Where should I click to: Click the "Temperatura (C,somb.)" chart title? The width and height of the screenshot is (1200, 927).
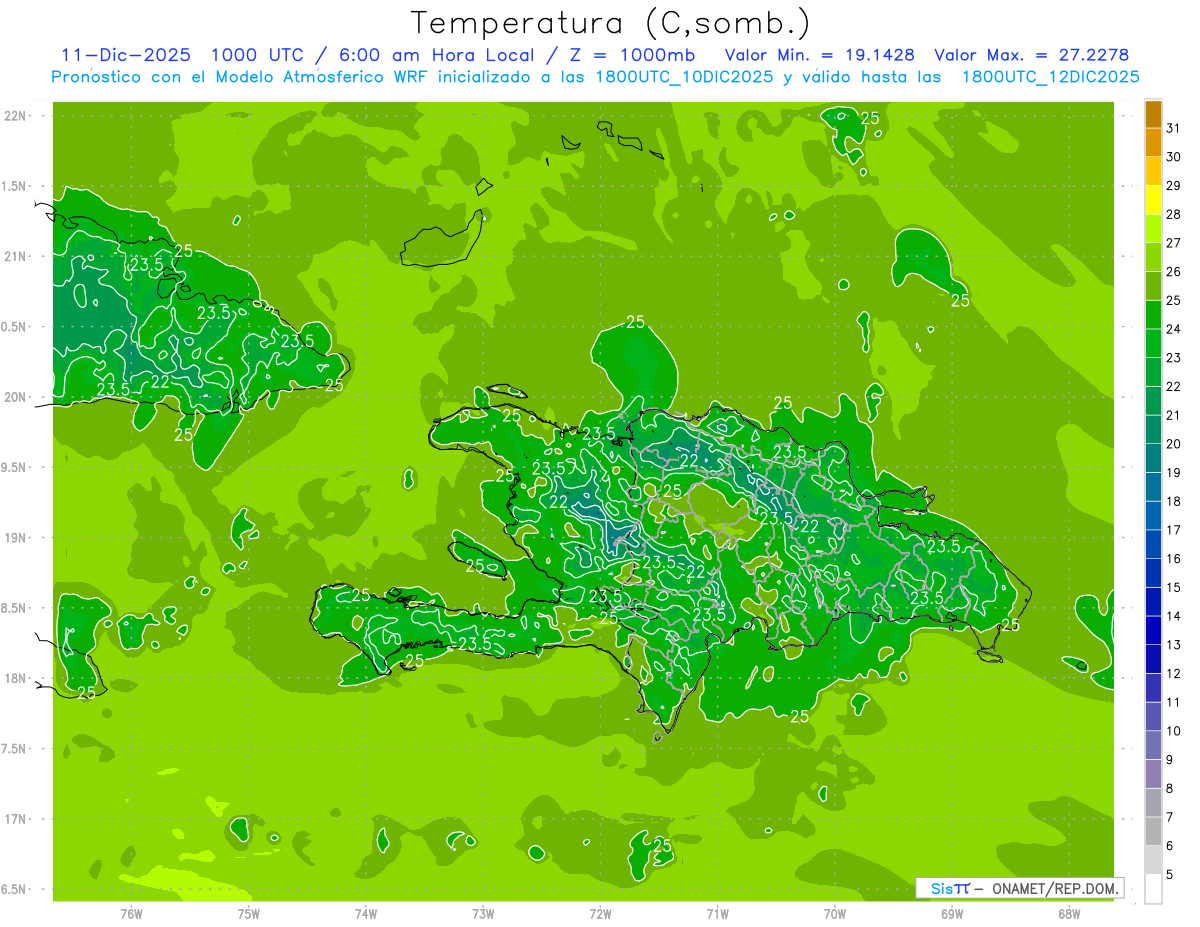pos(611,23)
